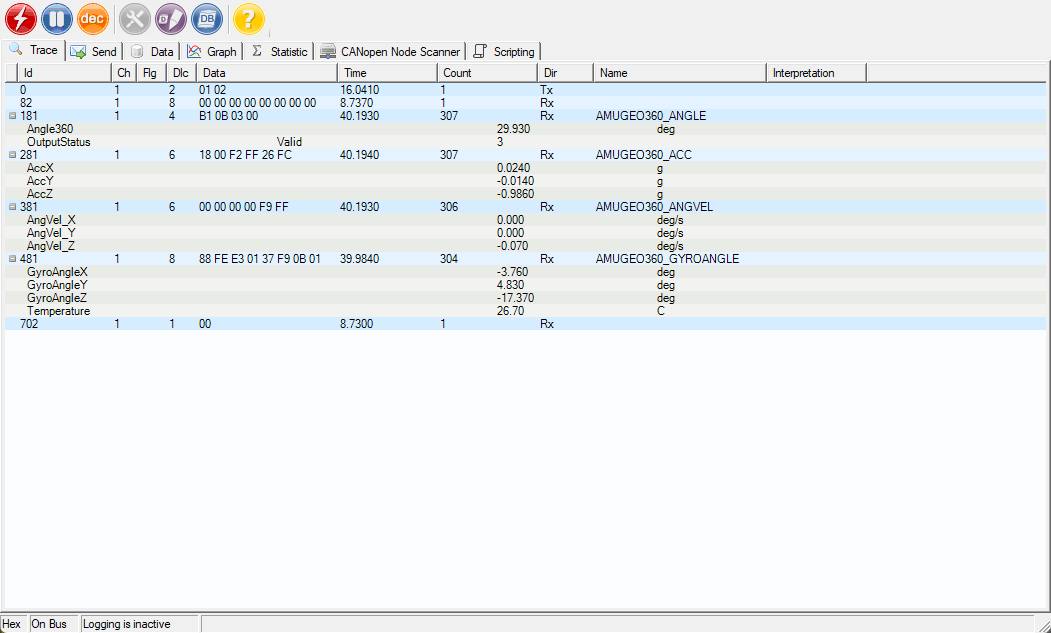Open settings with the gray wrench icon
The image size is (1051, 633).
coord(135,19)
